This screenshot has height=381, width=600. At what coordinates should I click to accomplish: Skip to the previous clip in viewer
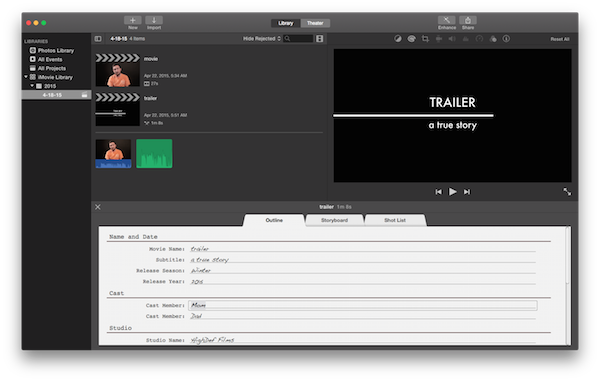439,192
